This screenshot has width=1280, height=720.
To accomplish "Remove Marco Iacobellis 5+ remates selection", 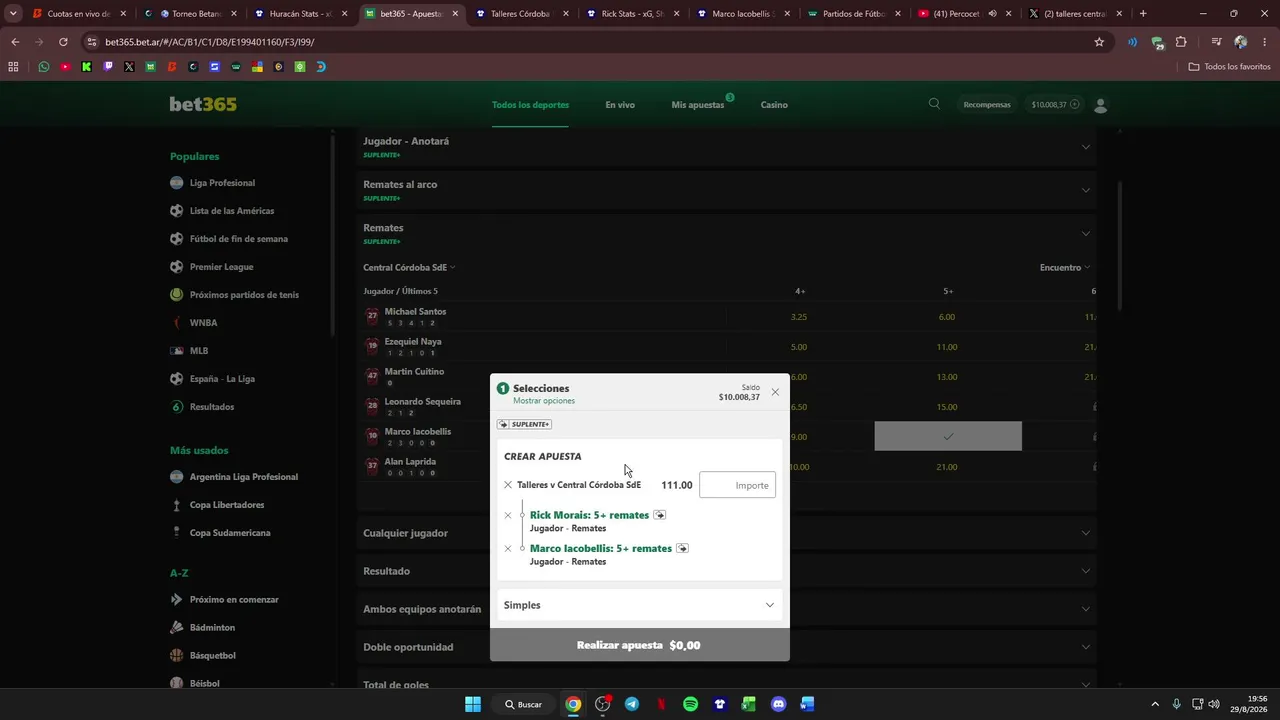I will click(x=508, y=549).
